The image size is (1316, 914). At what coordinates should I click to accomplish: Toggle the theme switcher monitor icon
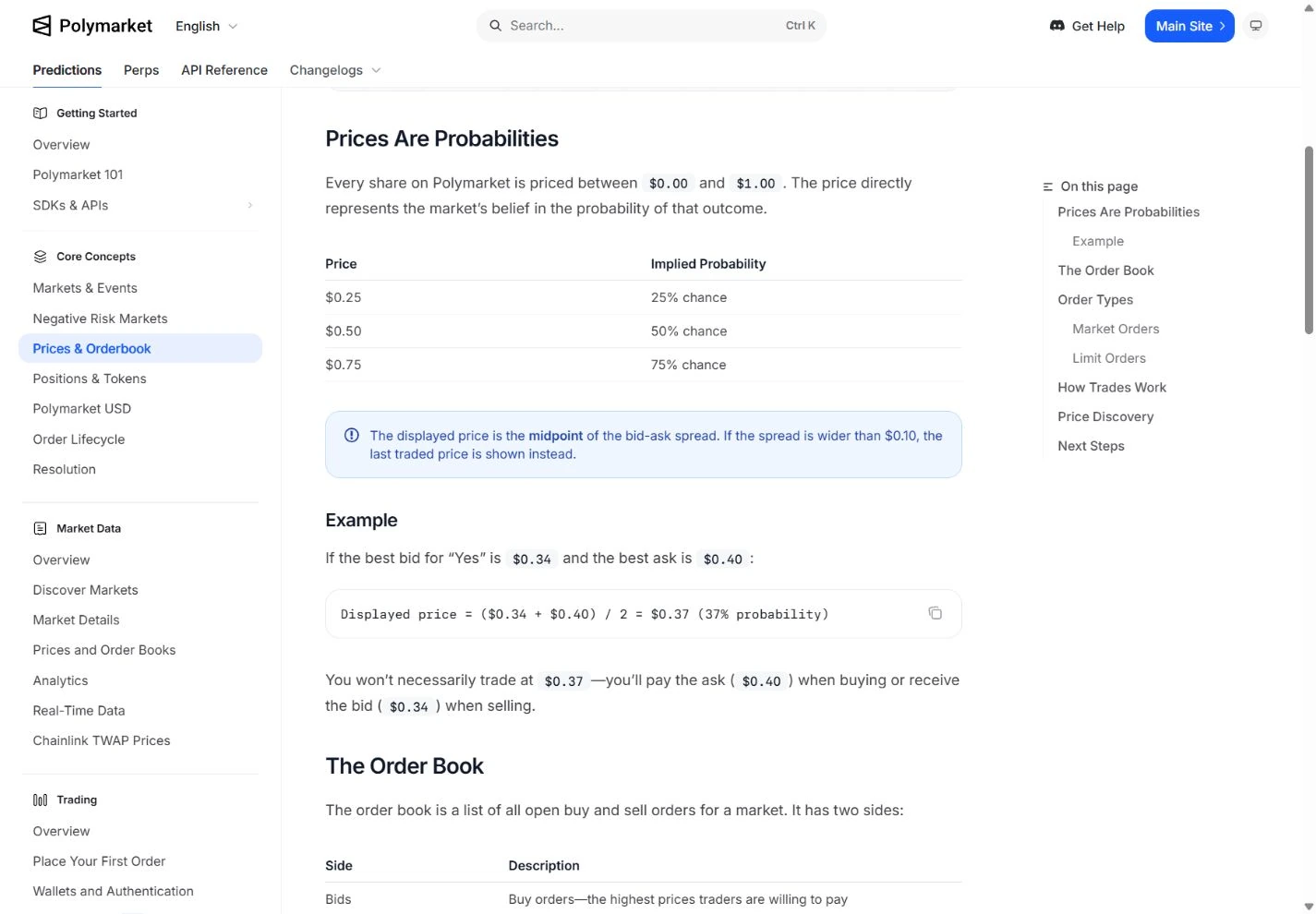[1255, 26]
